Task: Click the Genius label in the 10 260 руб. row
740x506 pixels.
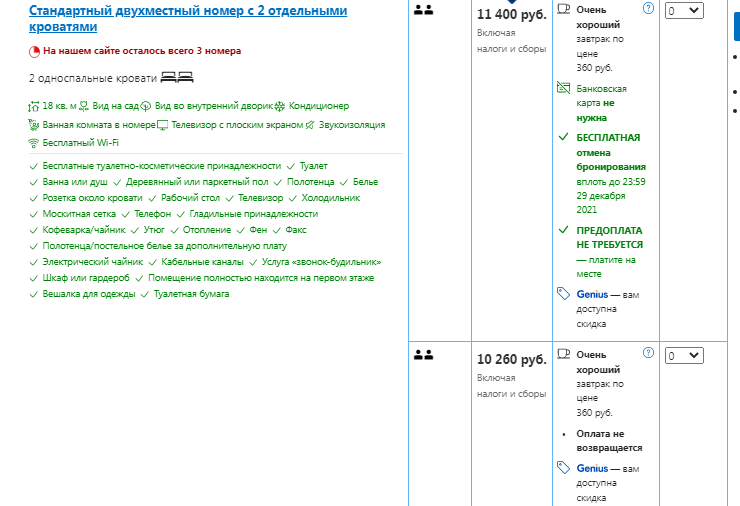Action: click(x=592, y=469)
